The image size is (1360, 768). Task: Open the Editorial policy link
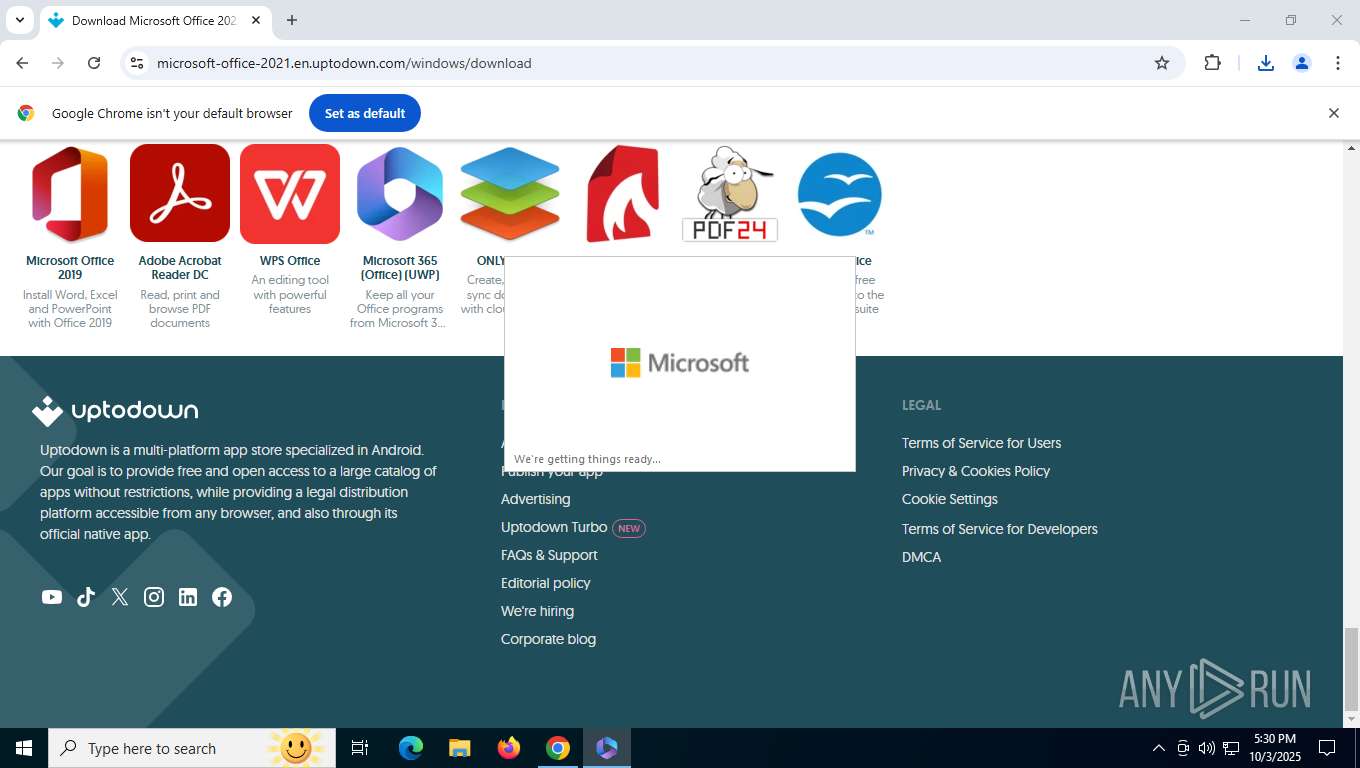coord(546,583)
